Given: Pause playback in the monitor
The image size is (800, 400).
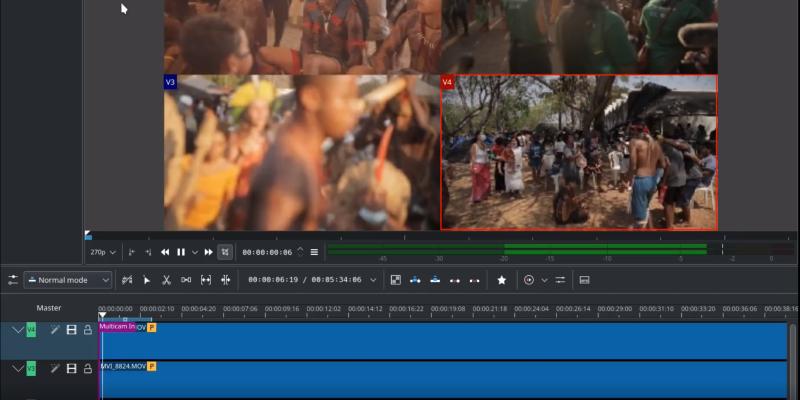Looking at the screenshot, I should pyautogui.click(x=180, y=252).
